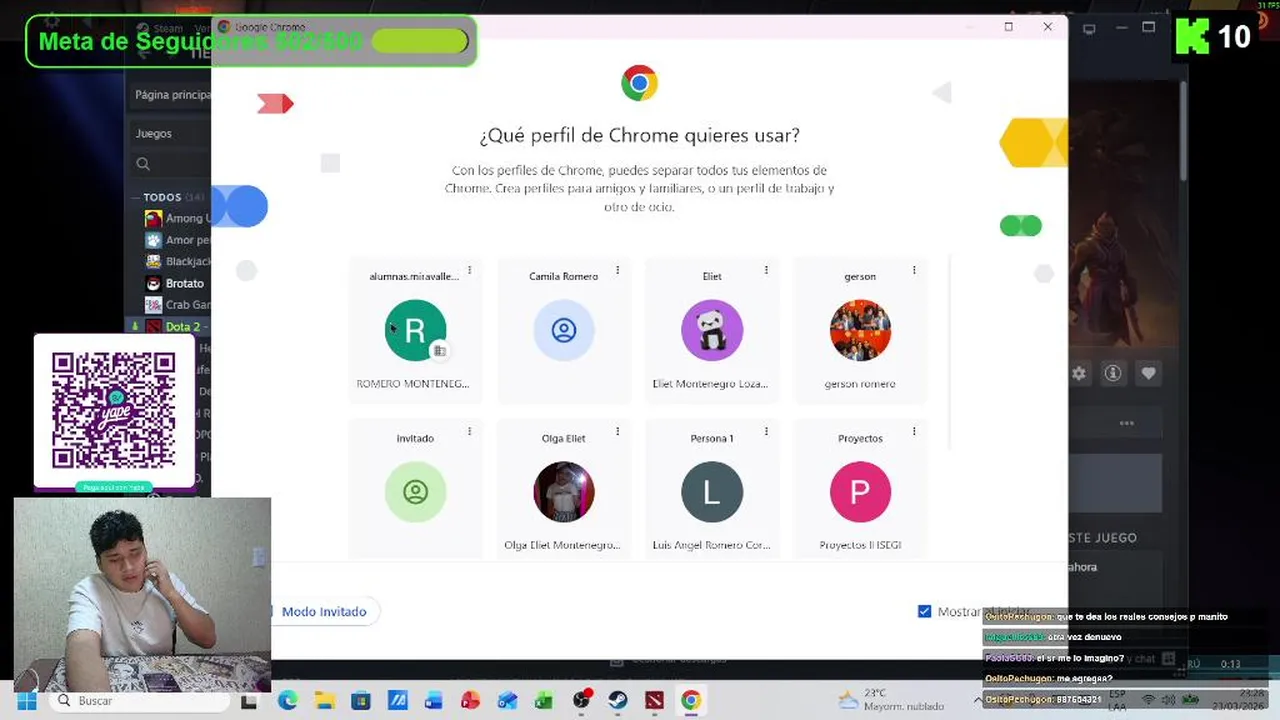Click Steam game settings gear icon
The height and width of the screenshot is (720, 1280).
1079,373
